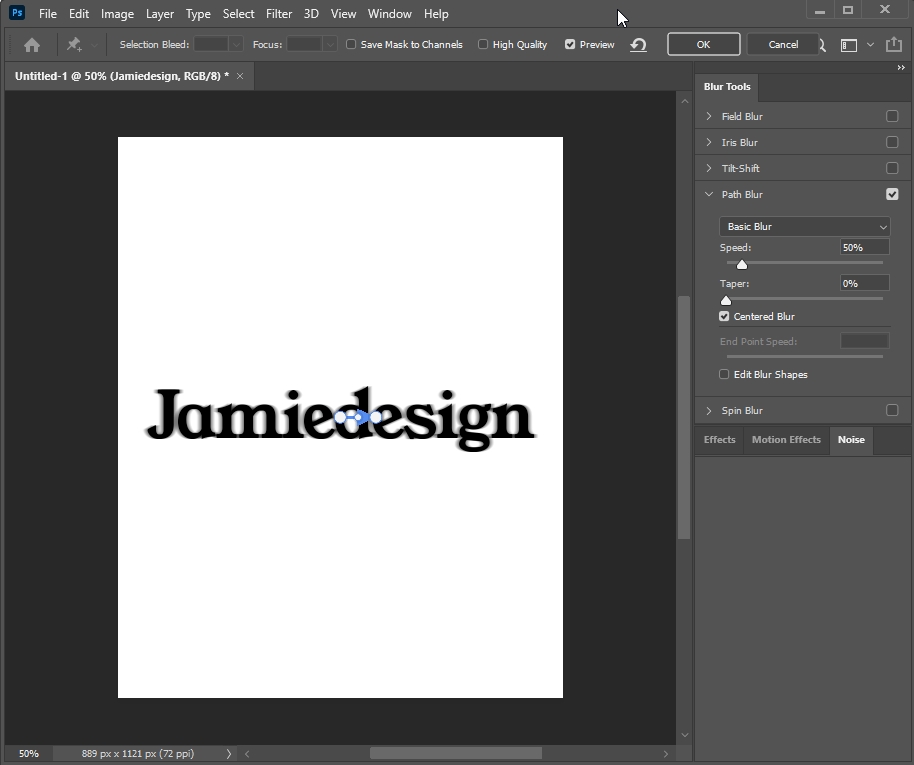
Task: Close the Untitled-1 document tab
Action: (240, 76)
